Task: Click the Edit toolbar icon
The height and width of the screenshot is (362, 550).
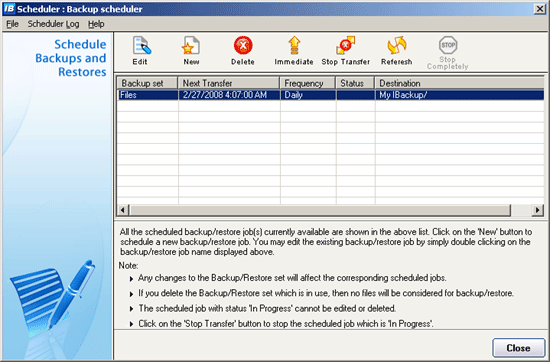Action: (x=141, y=46)
